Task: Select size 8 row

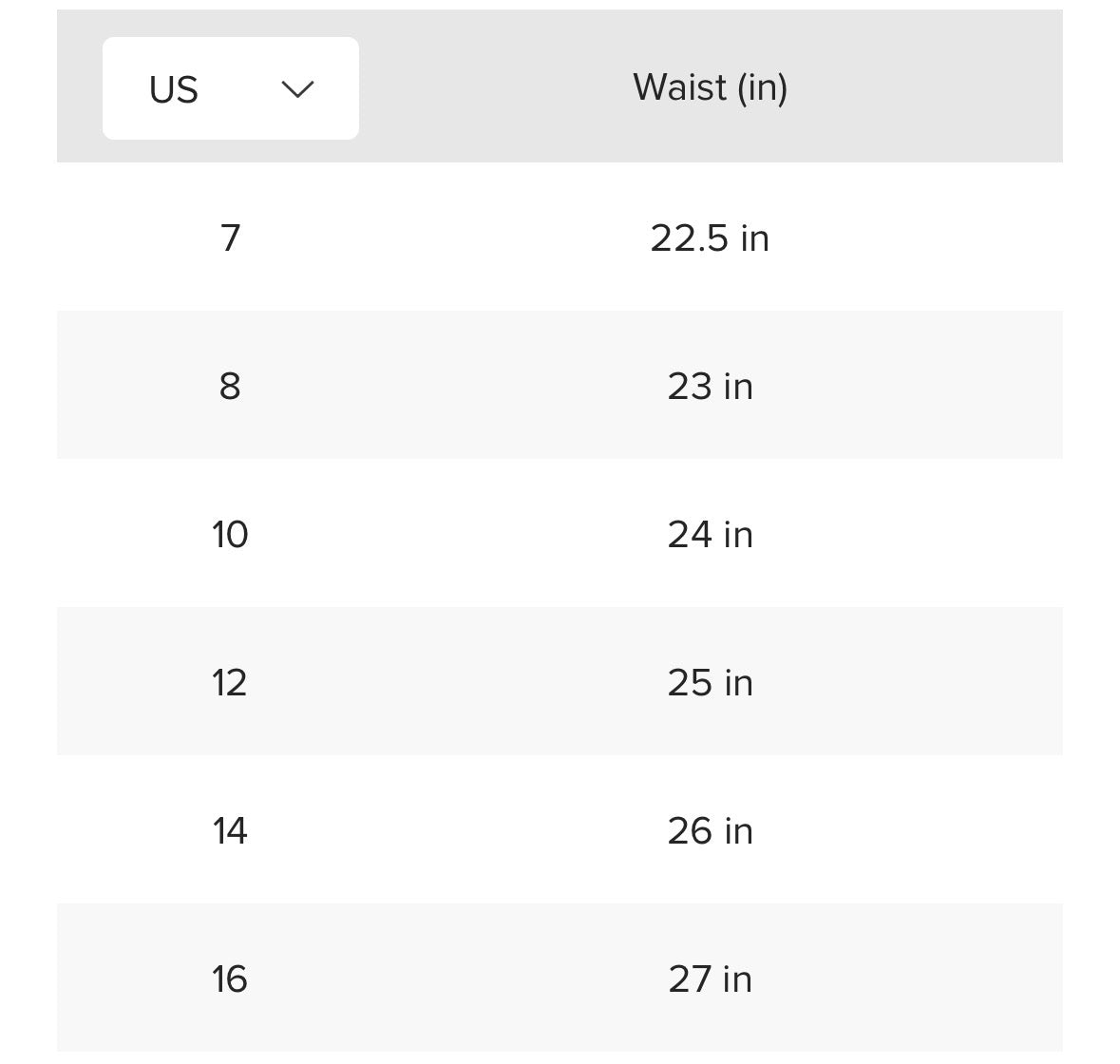Action: [x=230, y=385]
